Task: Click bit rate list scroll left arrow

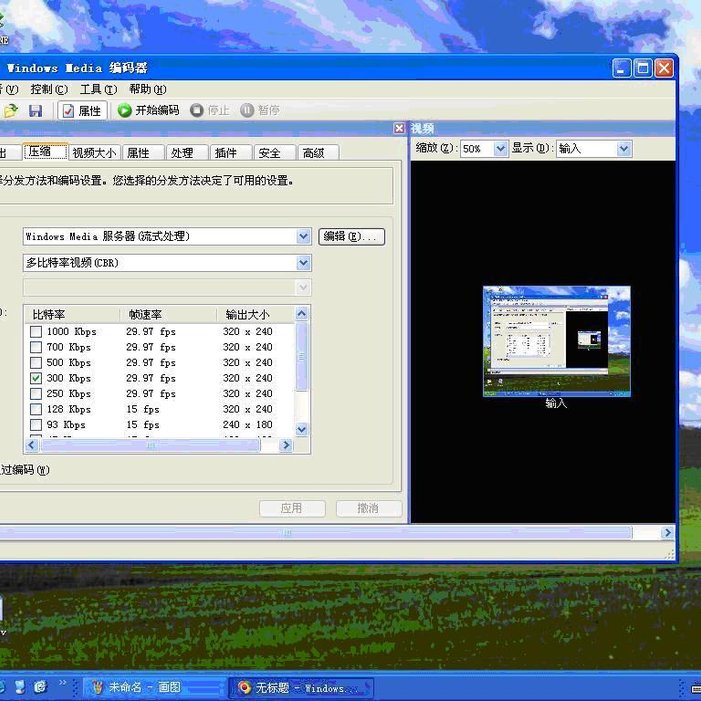Action: [x=31, y=445]
